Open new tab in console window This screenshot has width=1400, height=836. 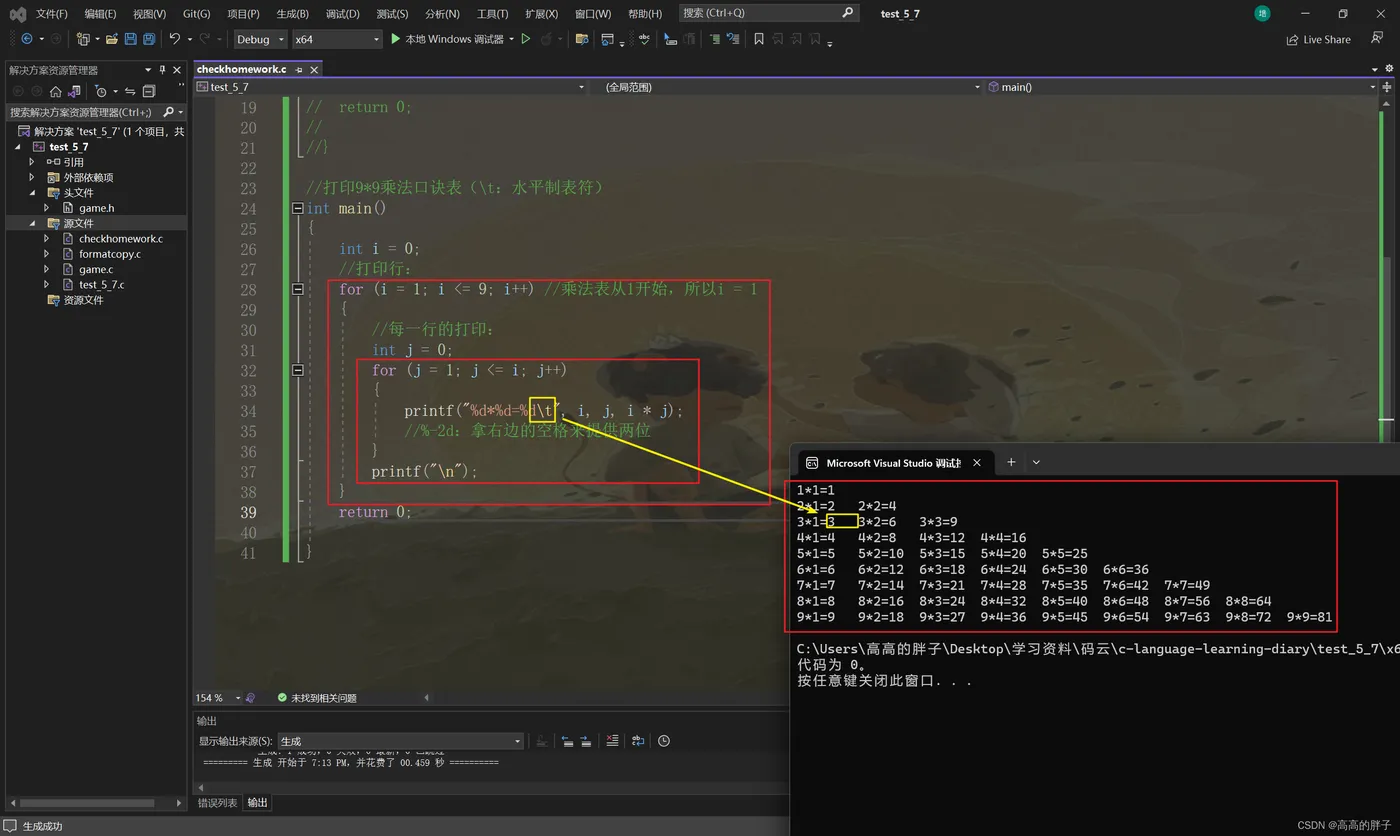1011,462
